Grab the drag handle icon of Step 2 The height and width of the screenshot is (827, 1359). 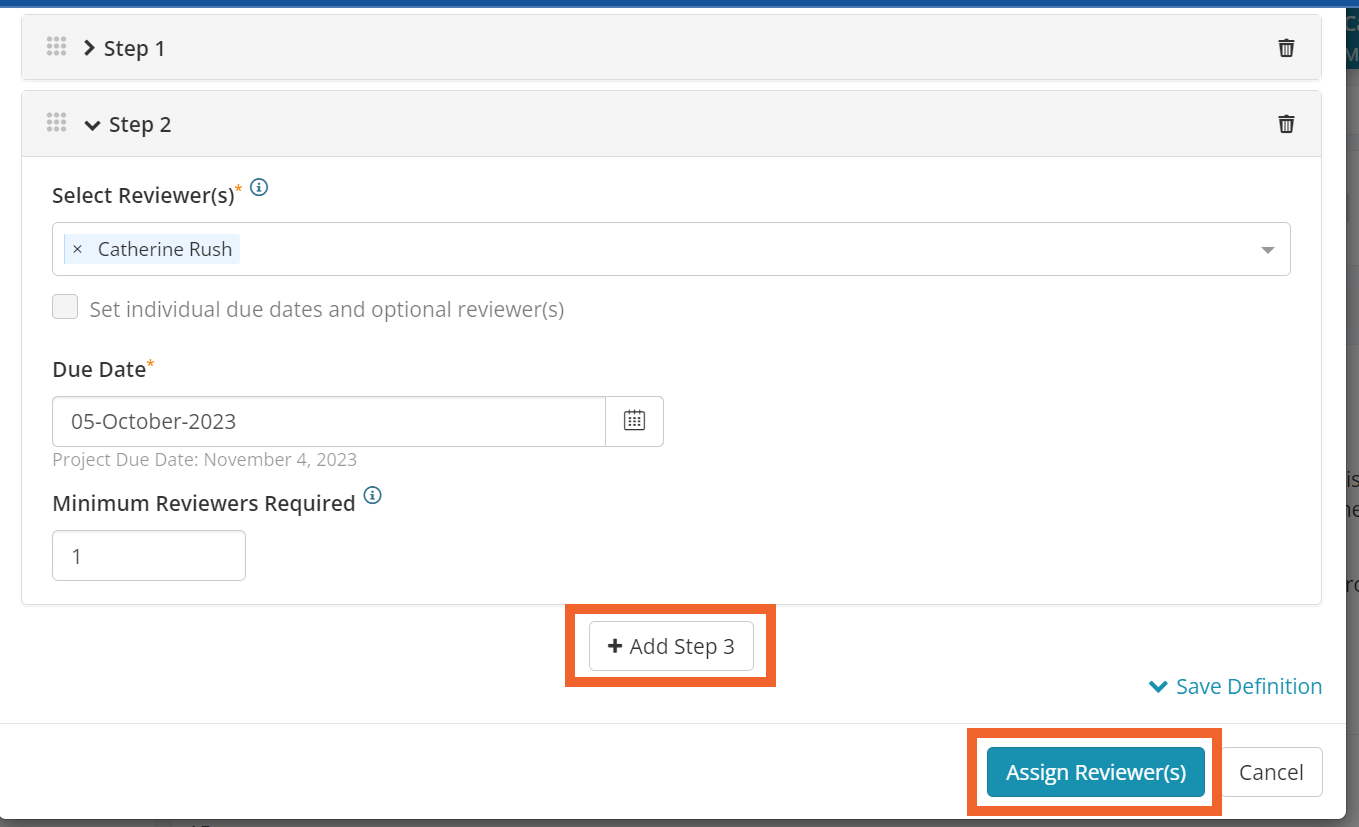coord(56,123)
